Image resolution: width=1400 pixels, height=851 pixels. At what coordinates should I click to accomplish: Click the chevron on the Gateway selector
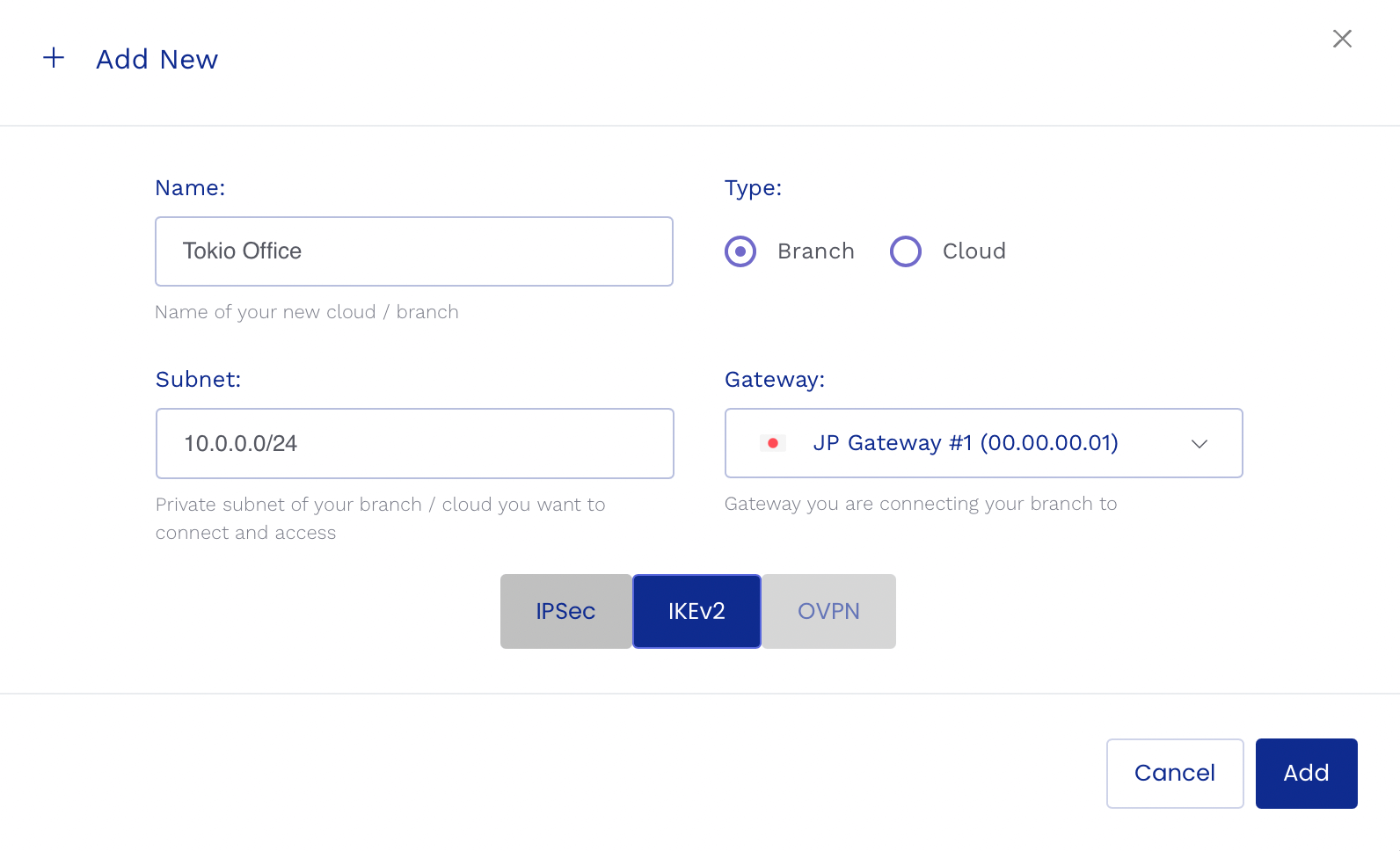(x=1199, y=445)
